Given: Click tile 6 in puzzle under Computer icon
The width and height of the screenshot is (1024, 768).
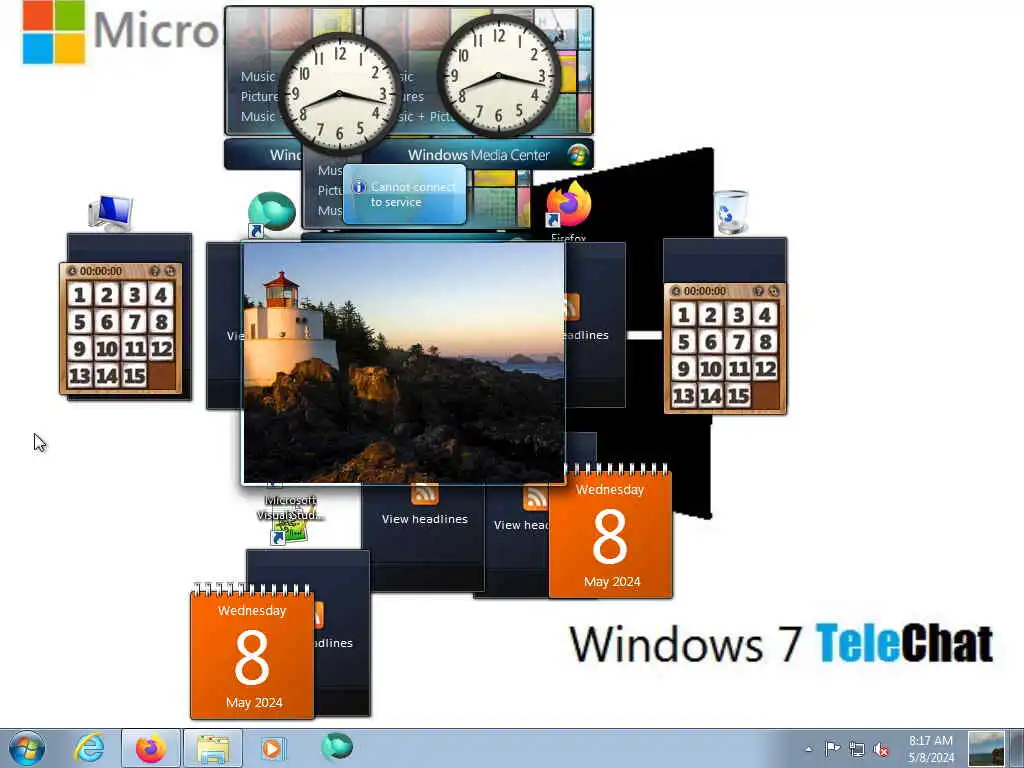Looking at the screenshot, I should [x=107, y=322].
